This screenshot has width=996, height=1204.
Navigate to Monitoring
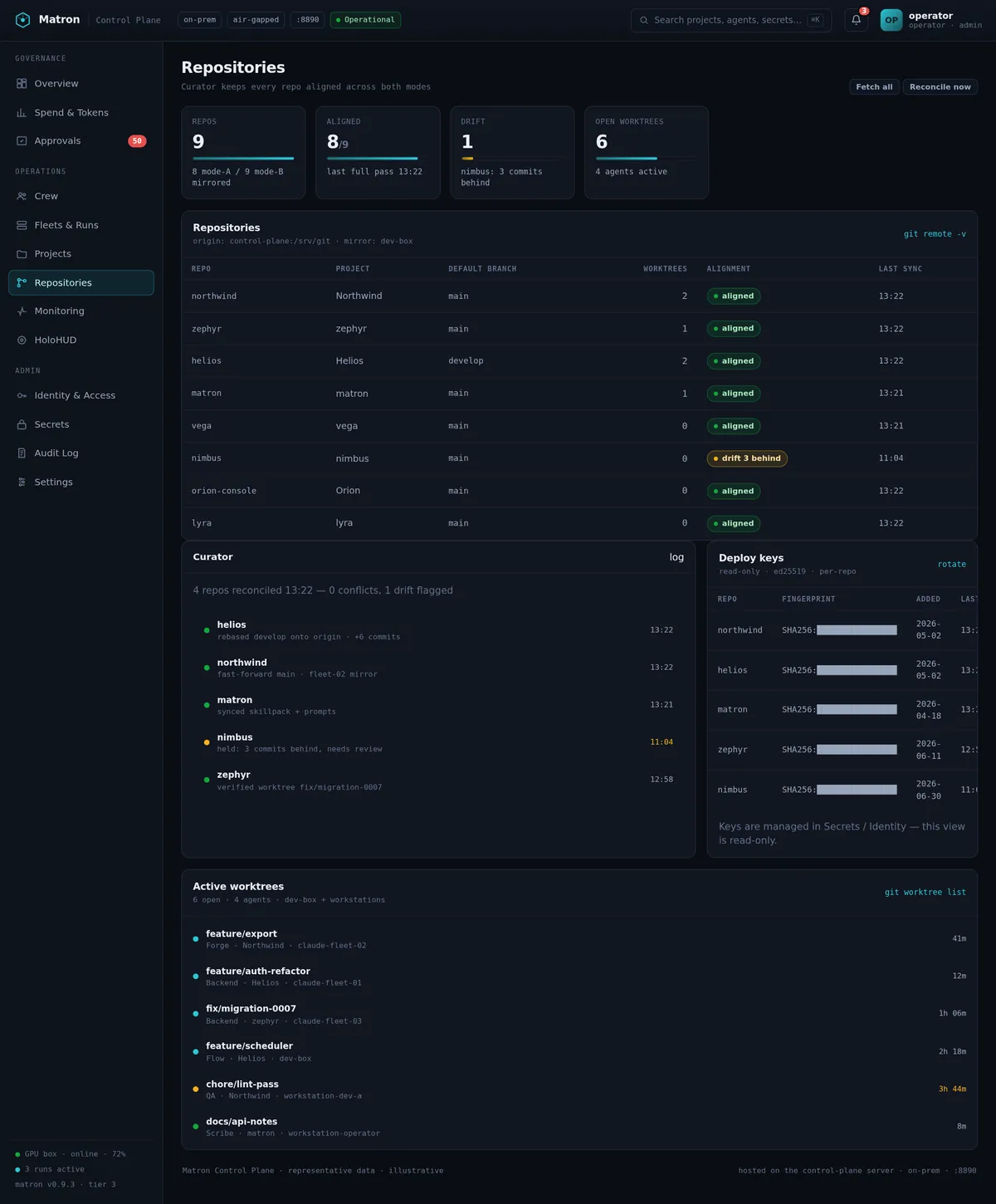click(x=81, y=311)
